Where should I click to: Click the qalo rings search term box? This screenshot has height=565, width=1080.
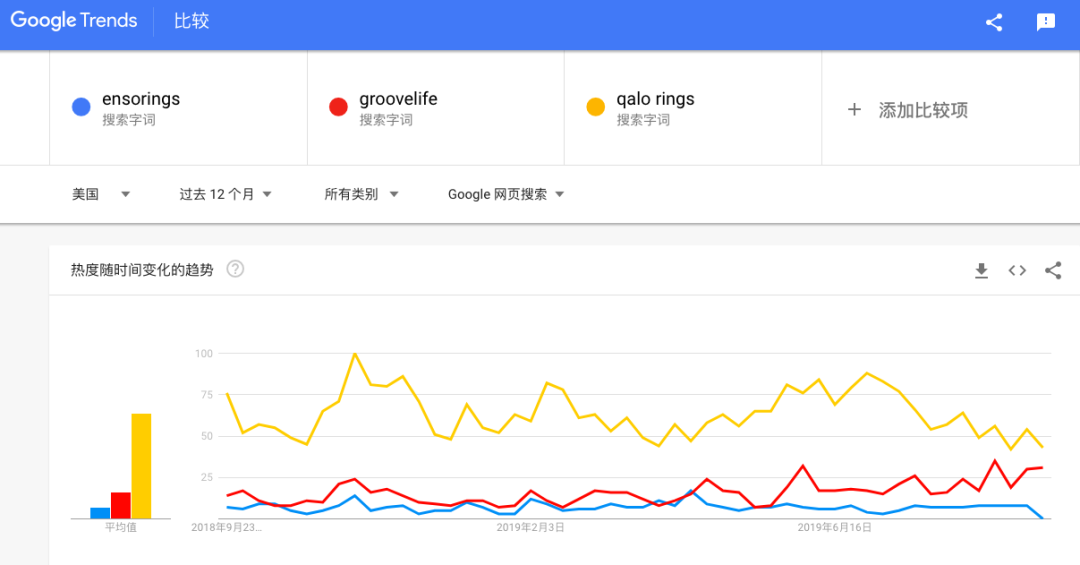[693, 108]
